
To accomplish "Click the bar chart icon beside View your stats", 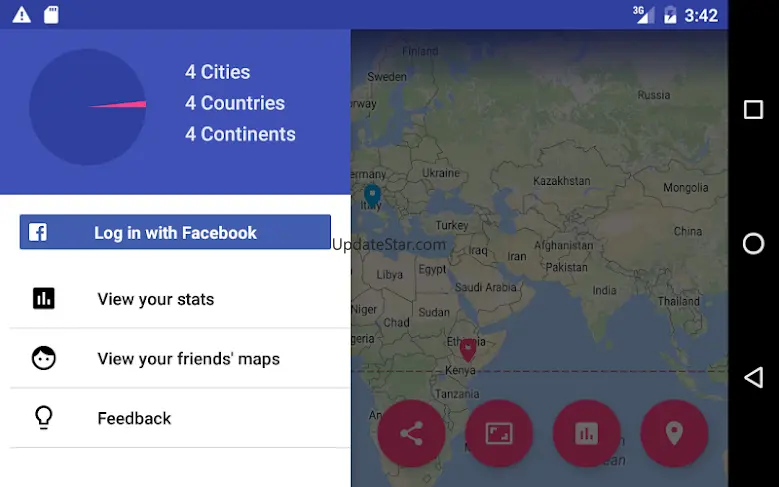I will click(x=44, y=298).
